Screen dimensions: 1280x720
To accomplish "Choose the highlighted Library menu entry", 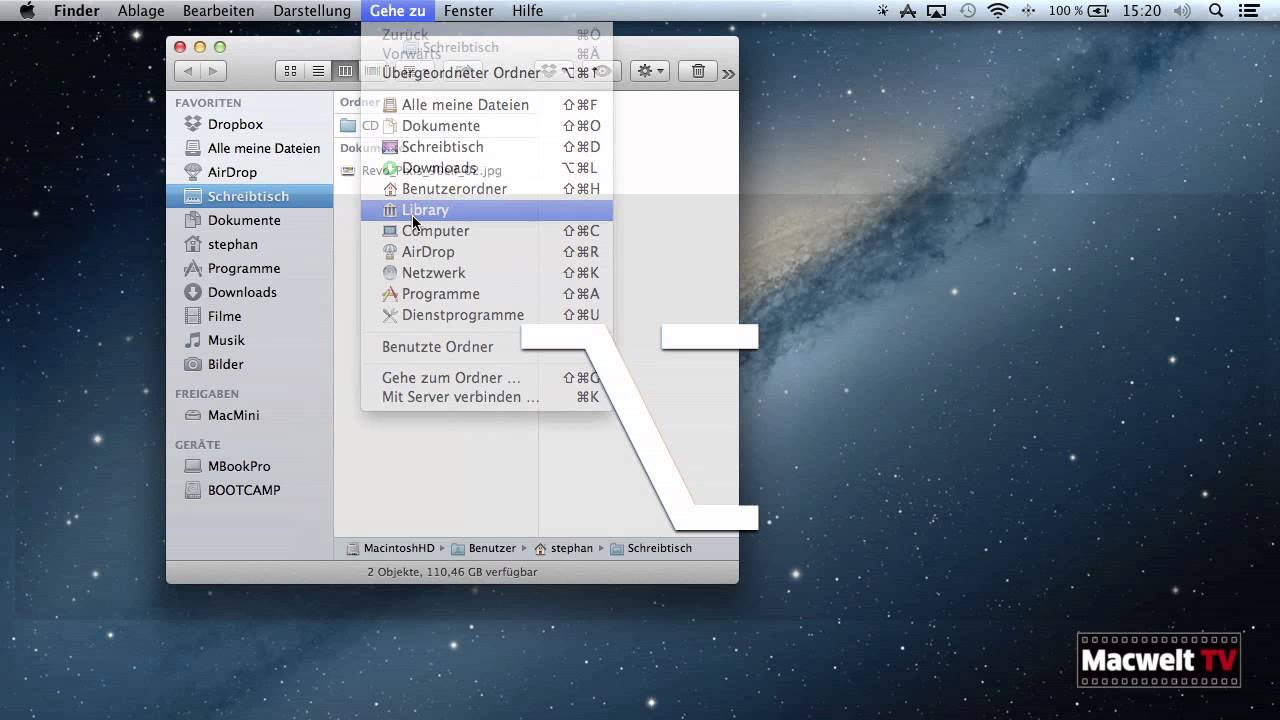I will (x=486, y=210).
